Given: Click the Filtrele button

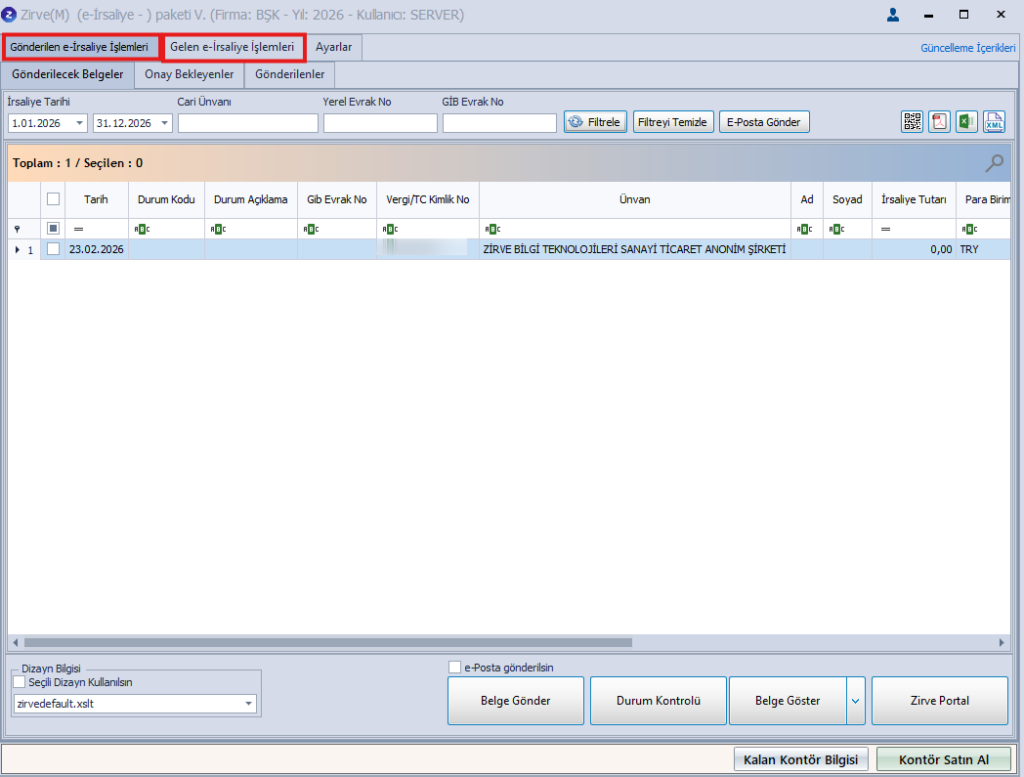Looking at the screenshot, I should pyautogui.click(x=595, y=122).
